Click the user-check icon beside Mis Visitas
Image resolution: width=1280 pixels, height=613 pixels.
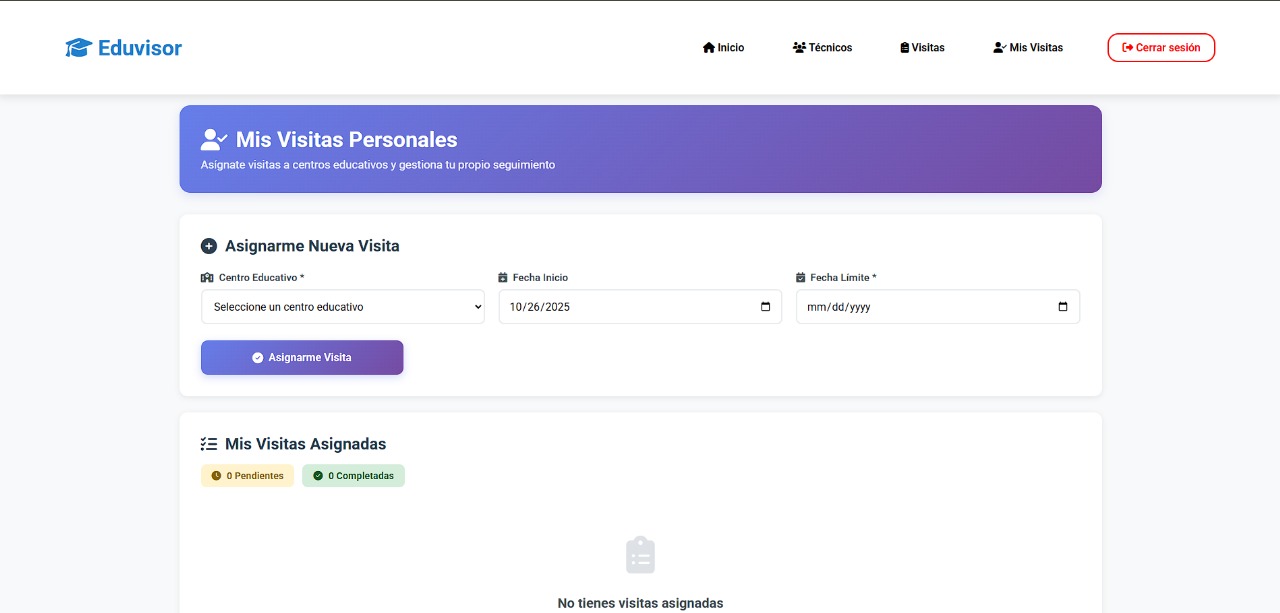pos(999,48)
